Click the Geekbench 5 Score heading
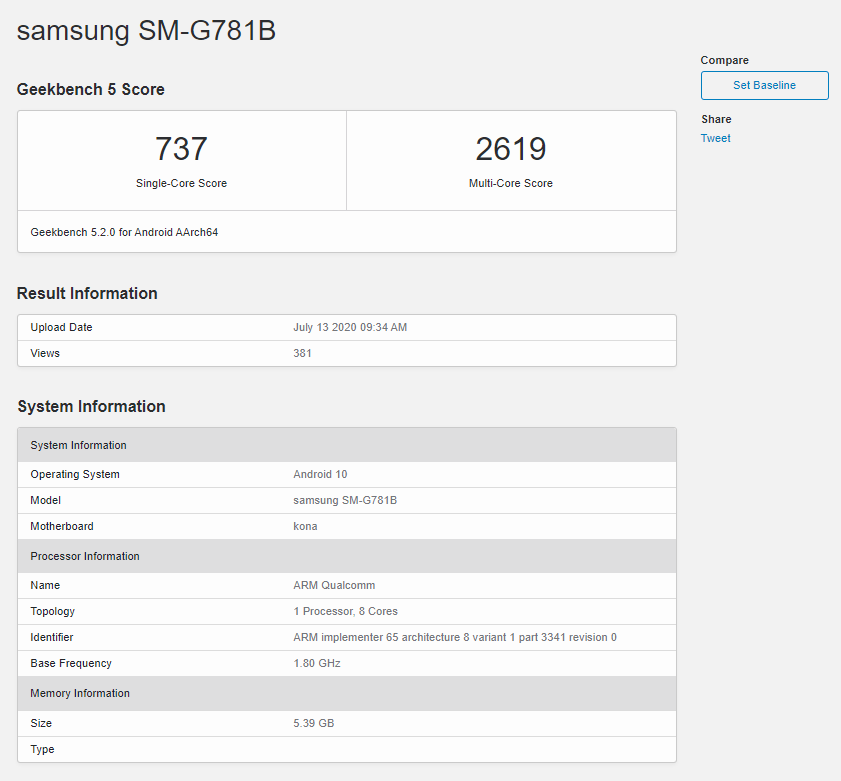Screen dimensions: 841x781 point(91,90)
